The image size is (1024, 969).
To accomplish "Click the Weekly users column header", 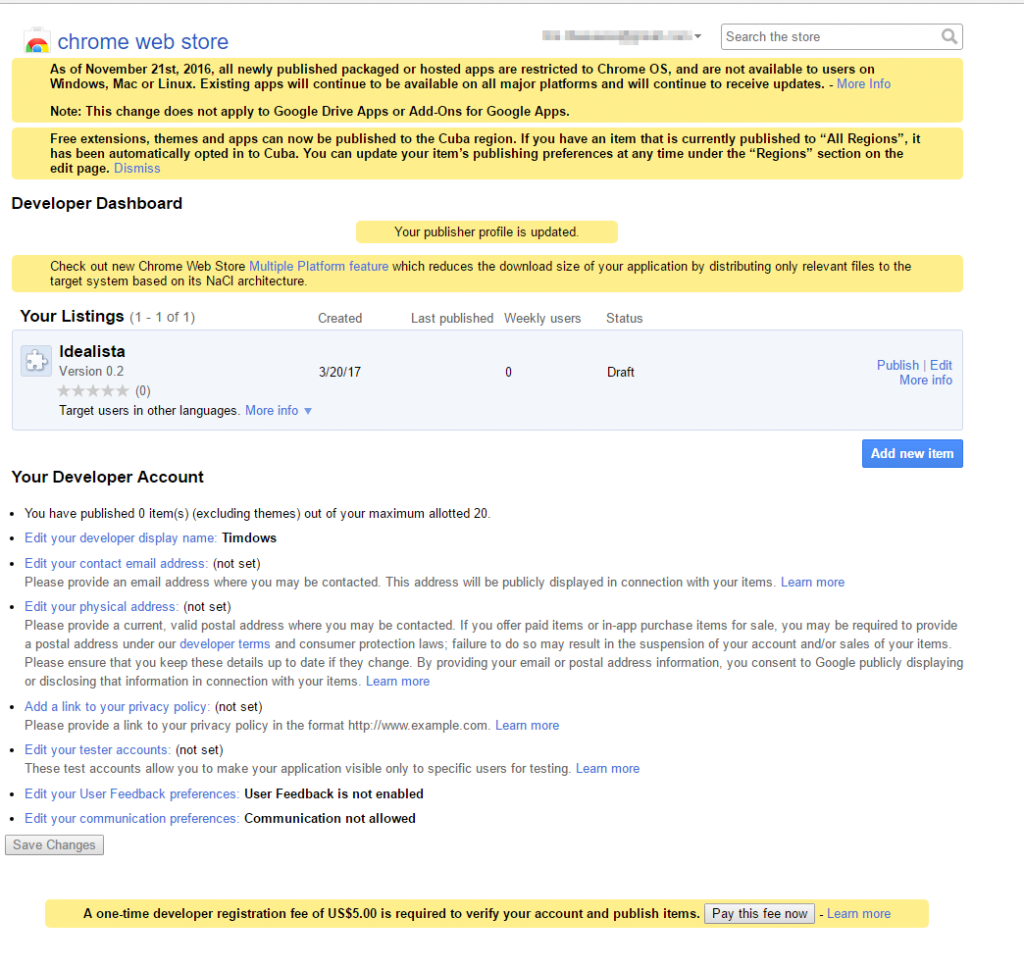I will pos(542,318).
